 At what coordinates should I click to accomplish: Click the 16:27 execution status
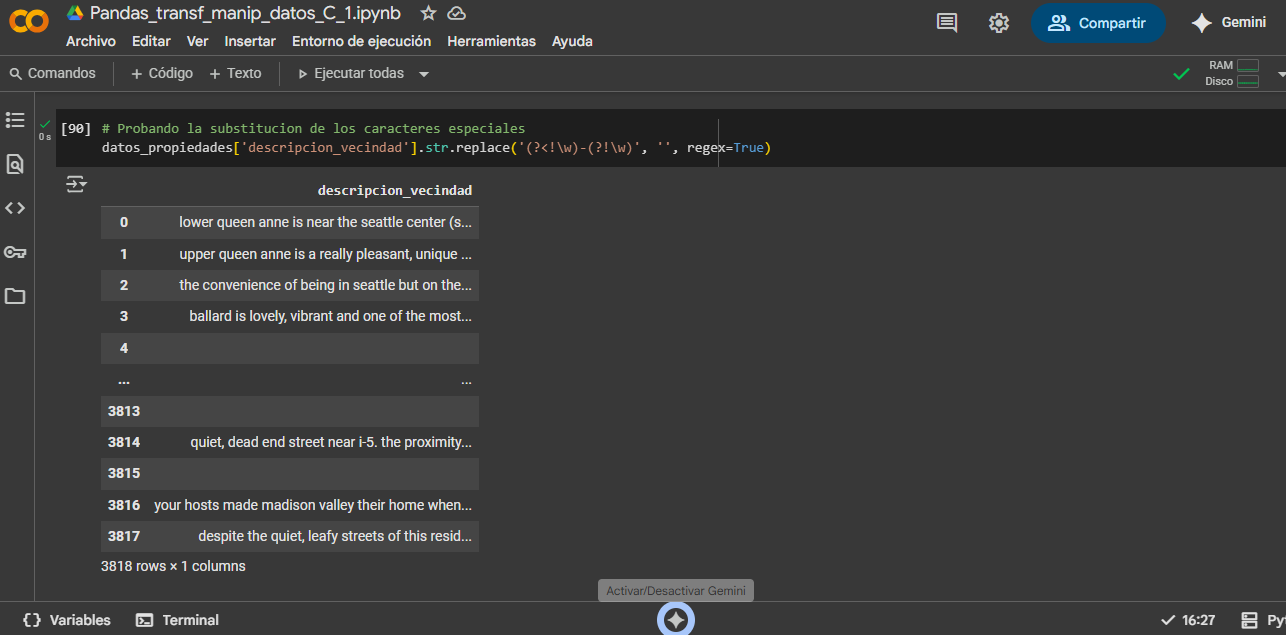tap(1188, 620)
